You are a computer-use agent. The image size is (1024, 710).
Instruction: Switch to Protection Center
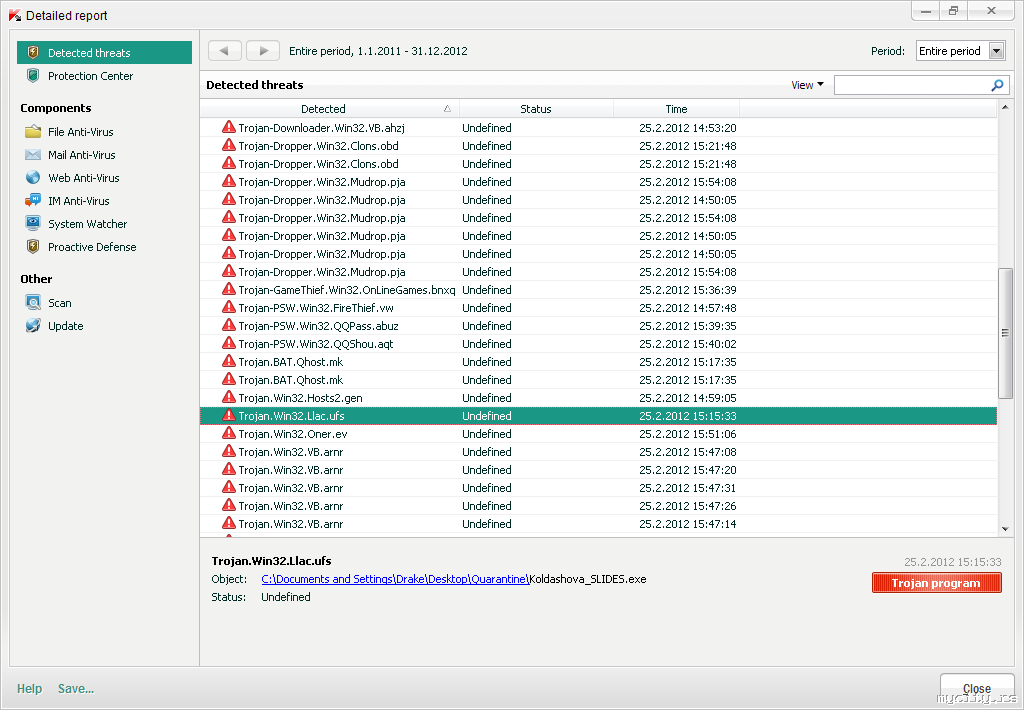[x=90, y=76]
